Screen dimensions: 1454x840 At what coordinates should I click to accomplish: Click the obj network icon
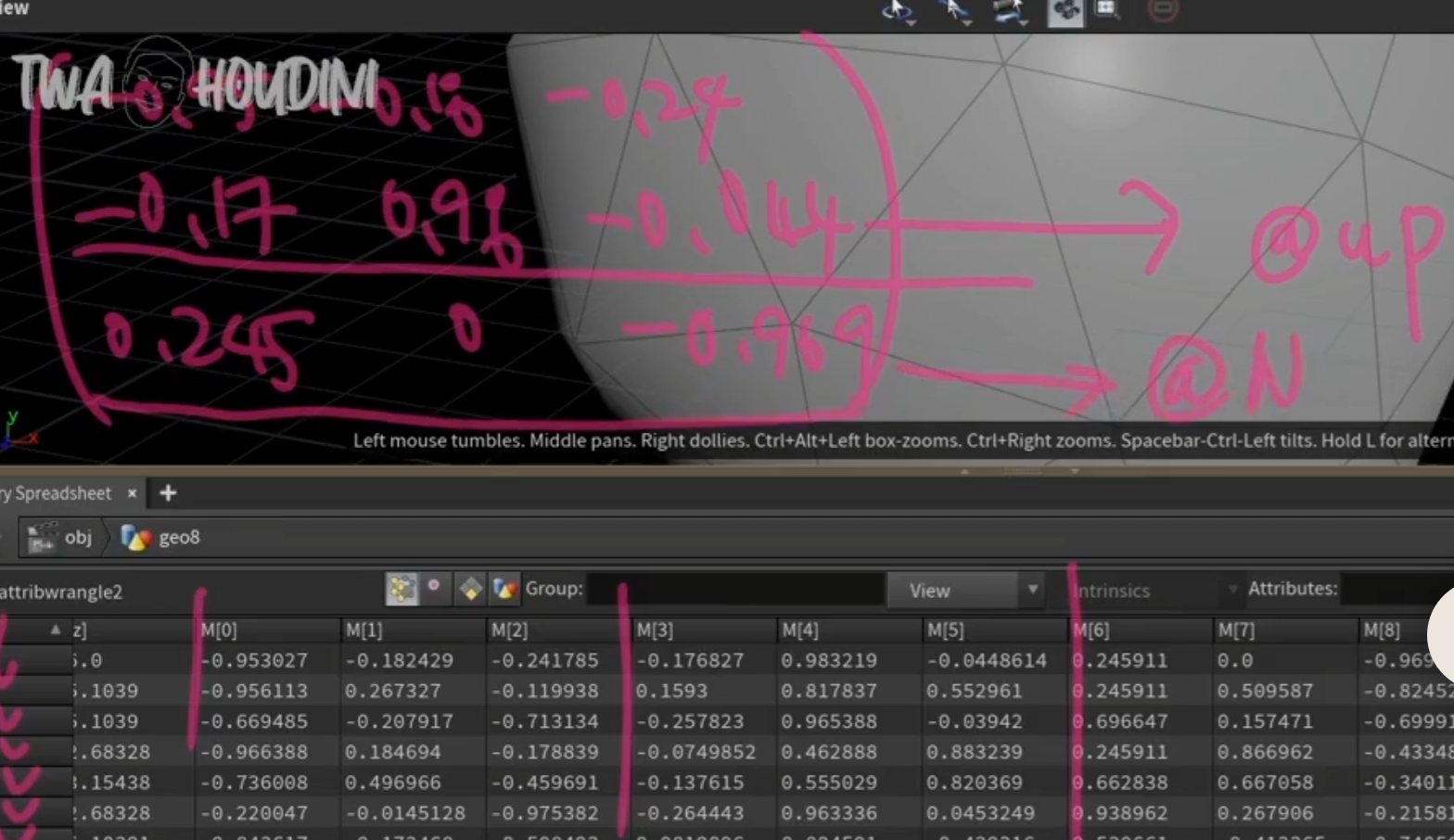coord(42,538)
